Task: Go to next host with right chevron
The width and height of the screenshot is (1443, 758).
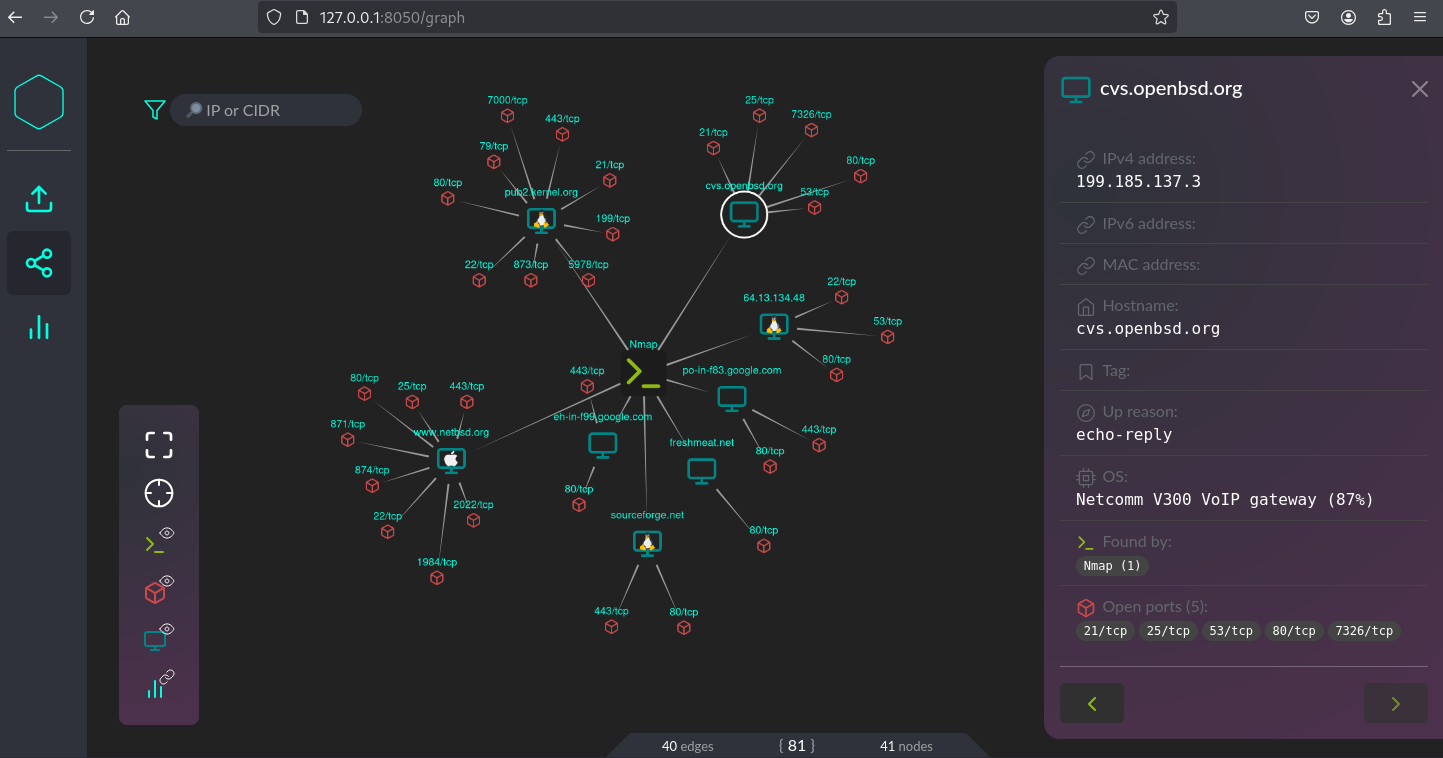Action: click(1395, 704)
